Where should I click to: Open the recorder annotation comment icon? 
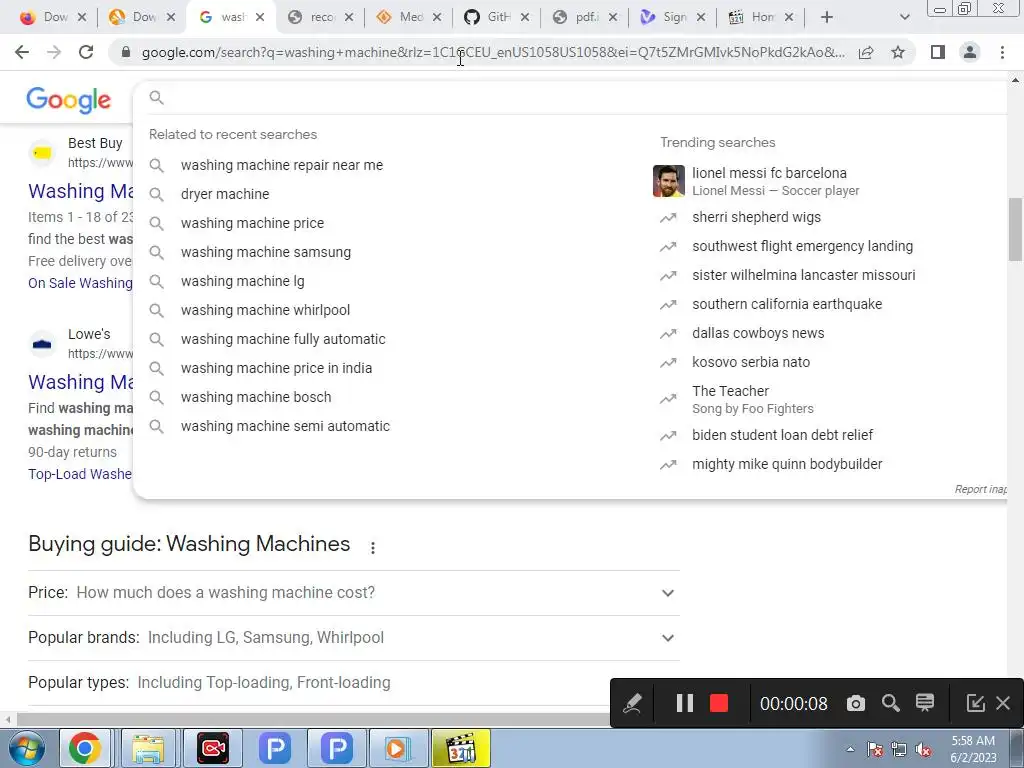[925, 703]
